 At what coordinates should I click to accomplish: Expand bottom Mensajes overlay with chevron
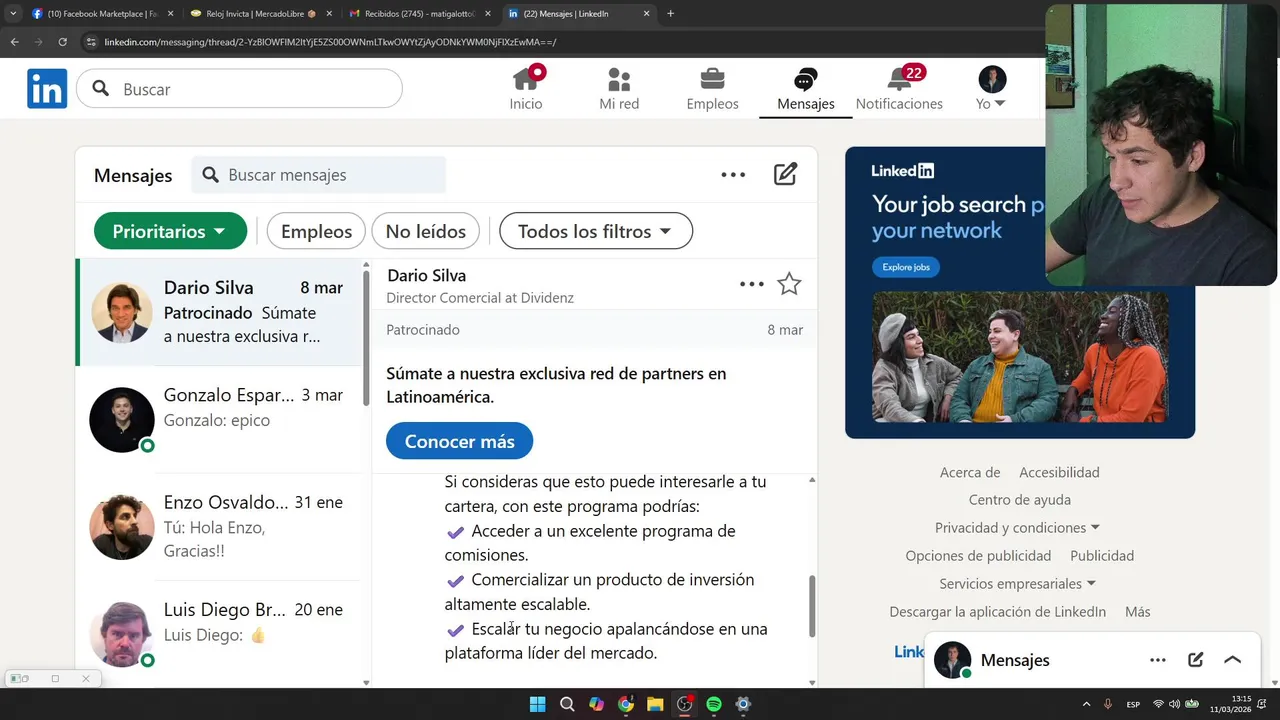pyautogui.click(x=1232, y=660)
